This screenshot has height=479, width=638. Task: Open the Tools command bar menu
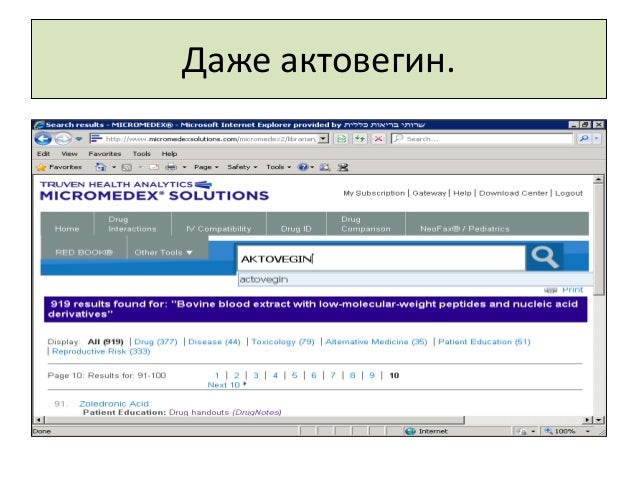[x=278, y=167]
